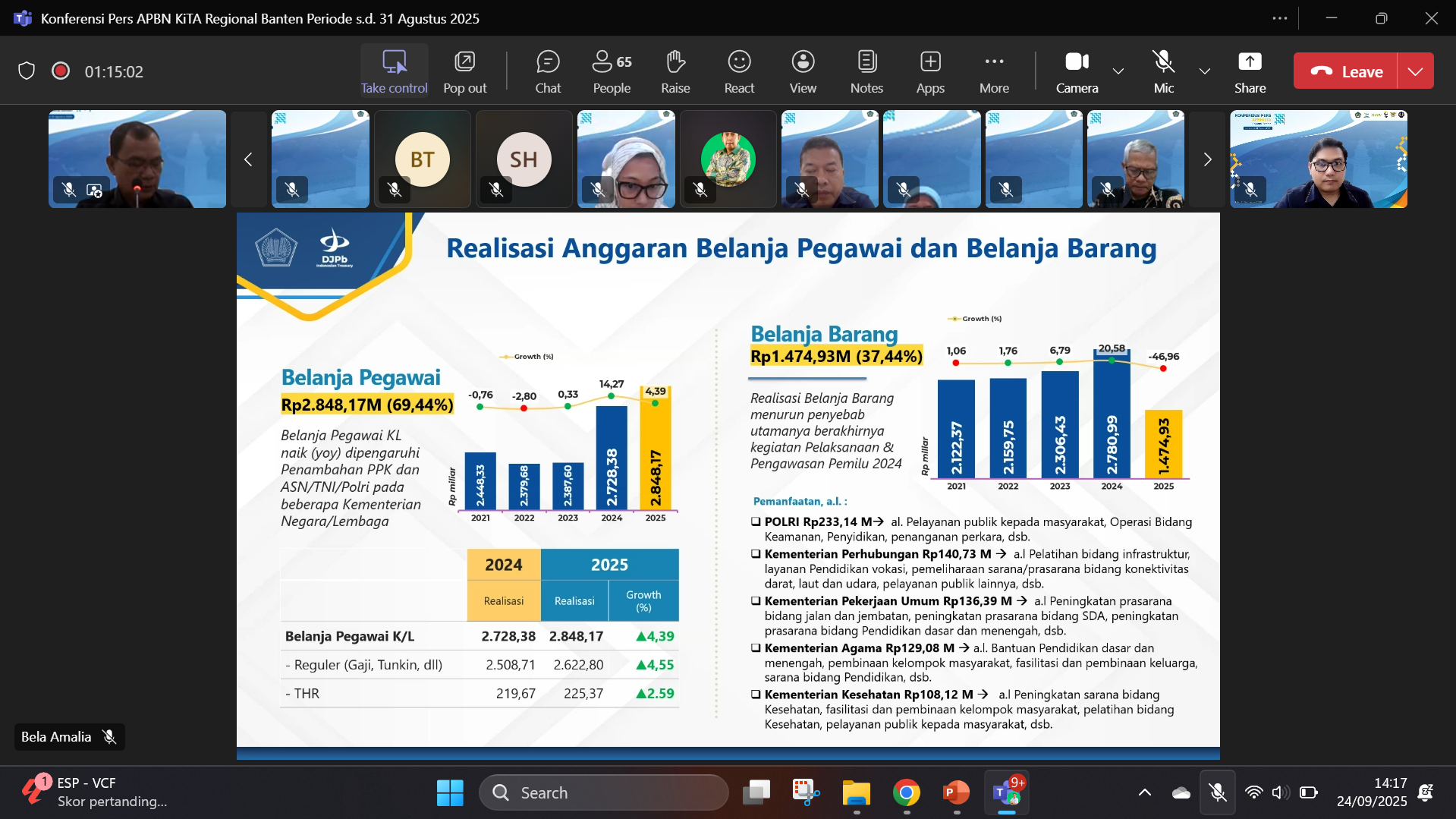Open leave options from Leave dropdown
Viewport: 1456px width, 819px height.
1415,71
